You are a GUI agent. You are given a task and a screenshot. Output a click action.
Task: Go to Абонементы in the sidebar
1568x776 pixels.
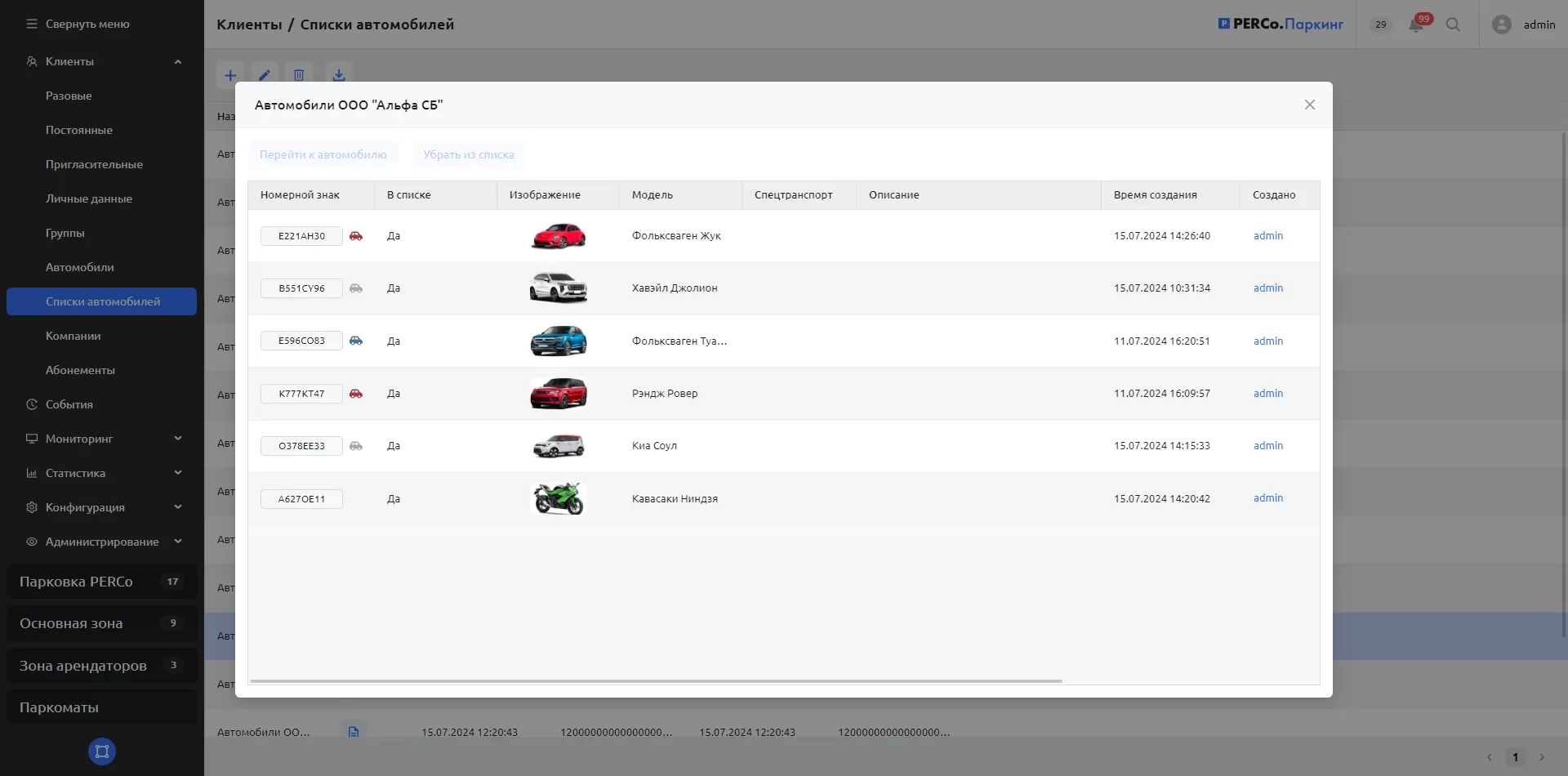(x=80, y=370)
